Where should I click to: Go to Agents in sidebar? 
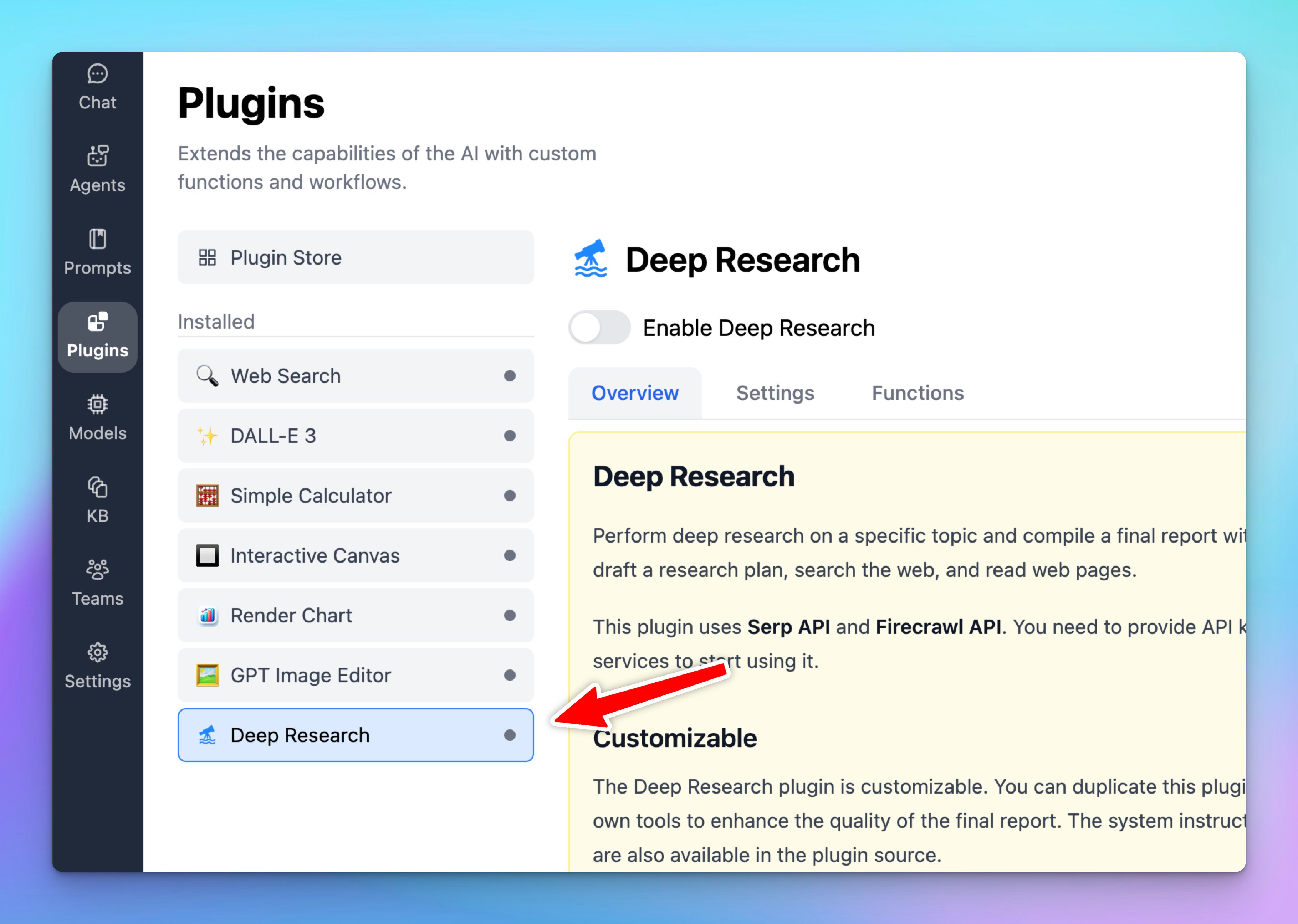pyautogui.click(x=97, y=169)
